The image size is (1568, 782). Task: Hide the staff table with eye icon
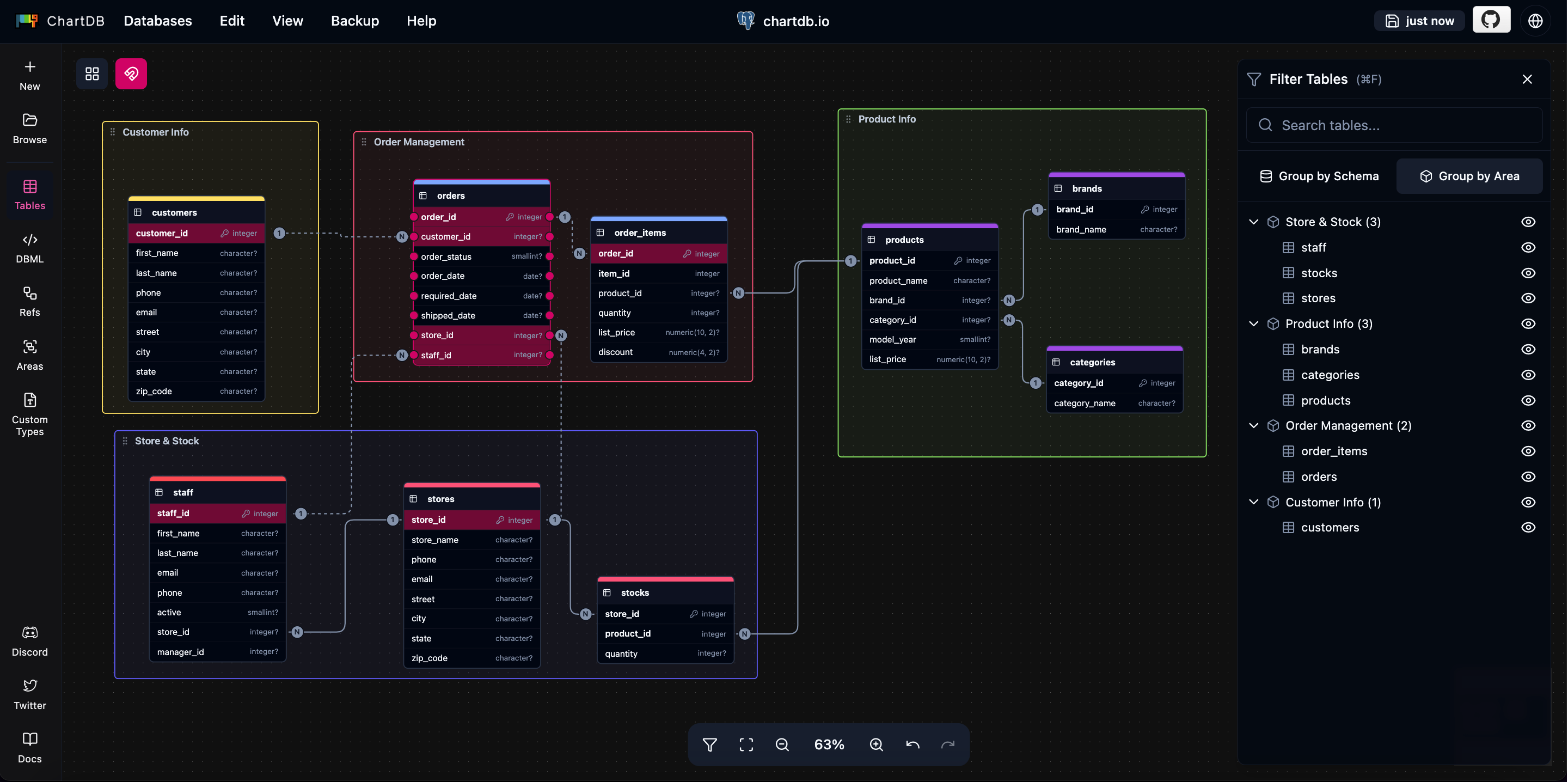(1528, 247)
